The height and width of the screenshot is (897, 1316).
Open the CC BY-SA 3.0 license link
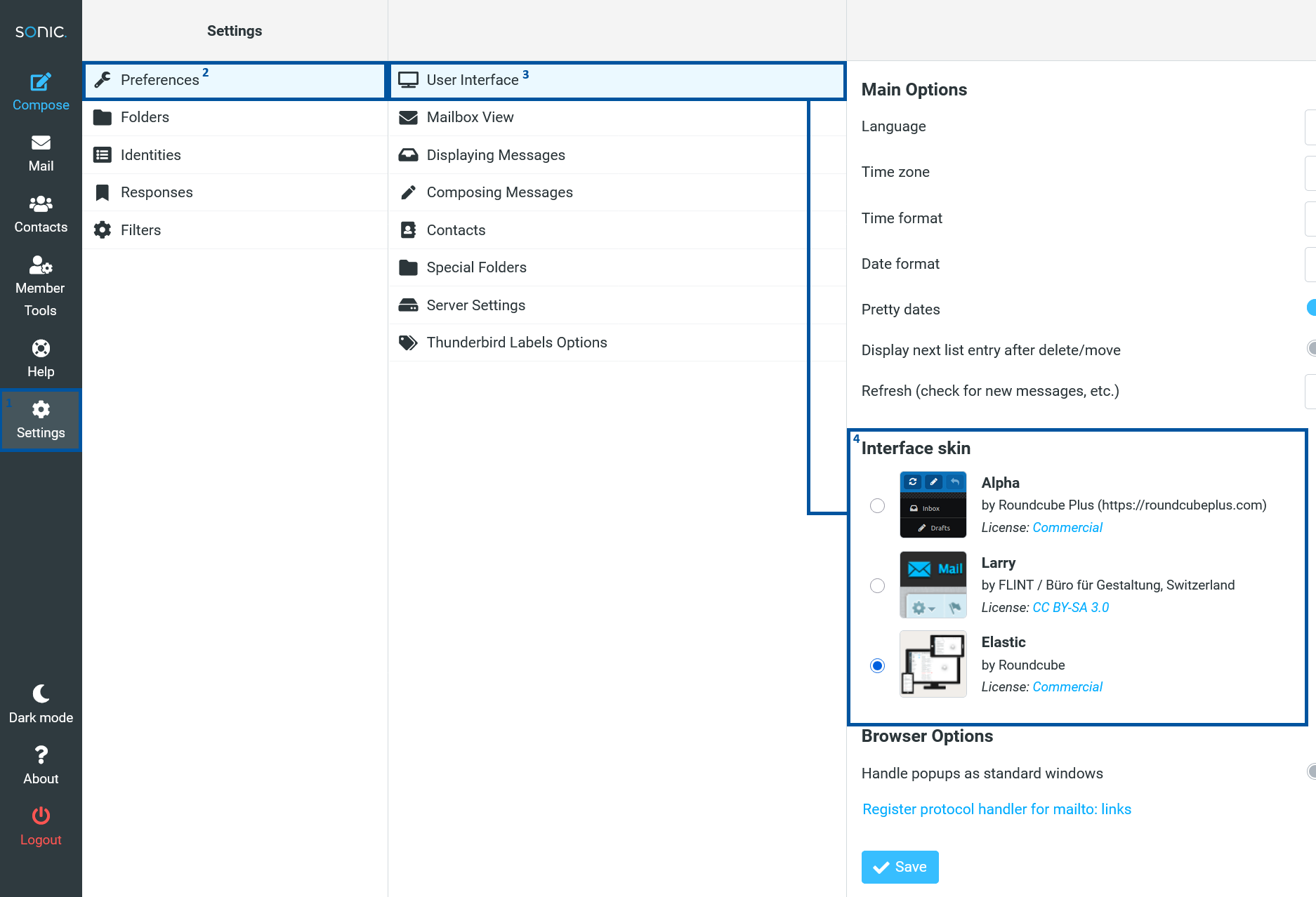(x=1070, y=608)
